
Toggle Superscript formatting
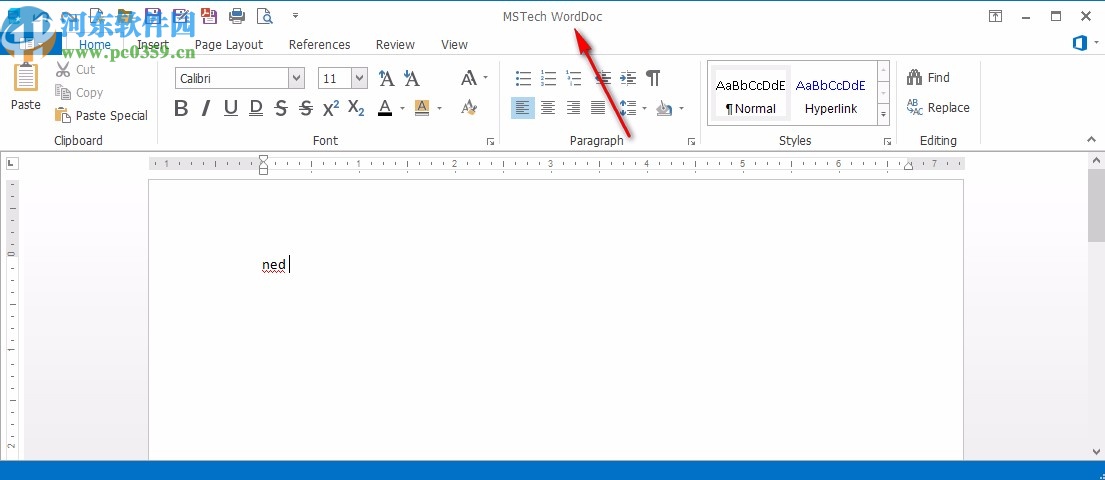coord(331,108)
